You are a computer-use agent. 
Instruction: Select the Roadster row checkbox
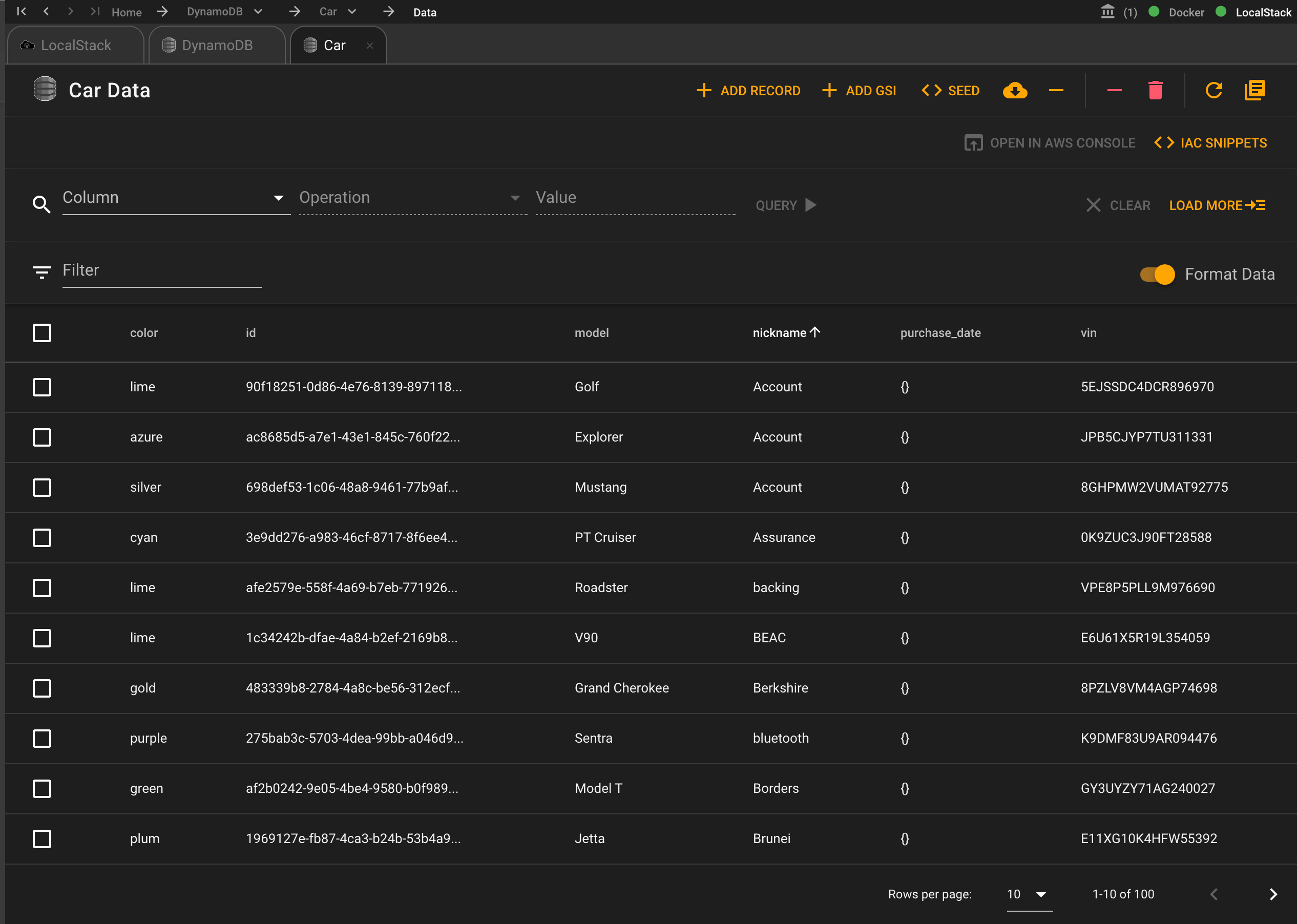41,587
